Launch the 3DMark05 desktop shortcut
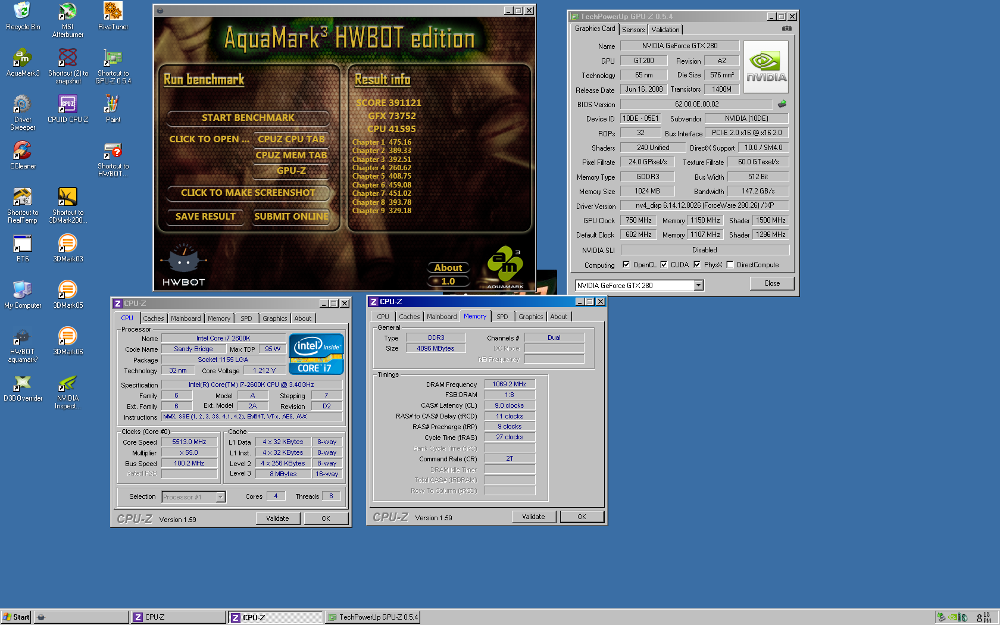 (68, 295)
